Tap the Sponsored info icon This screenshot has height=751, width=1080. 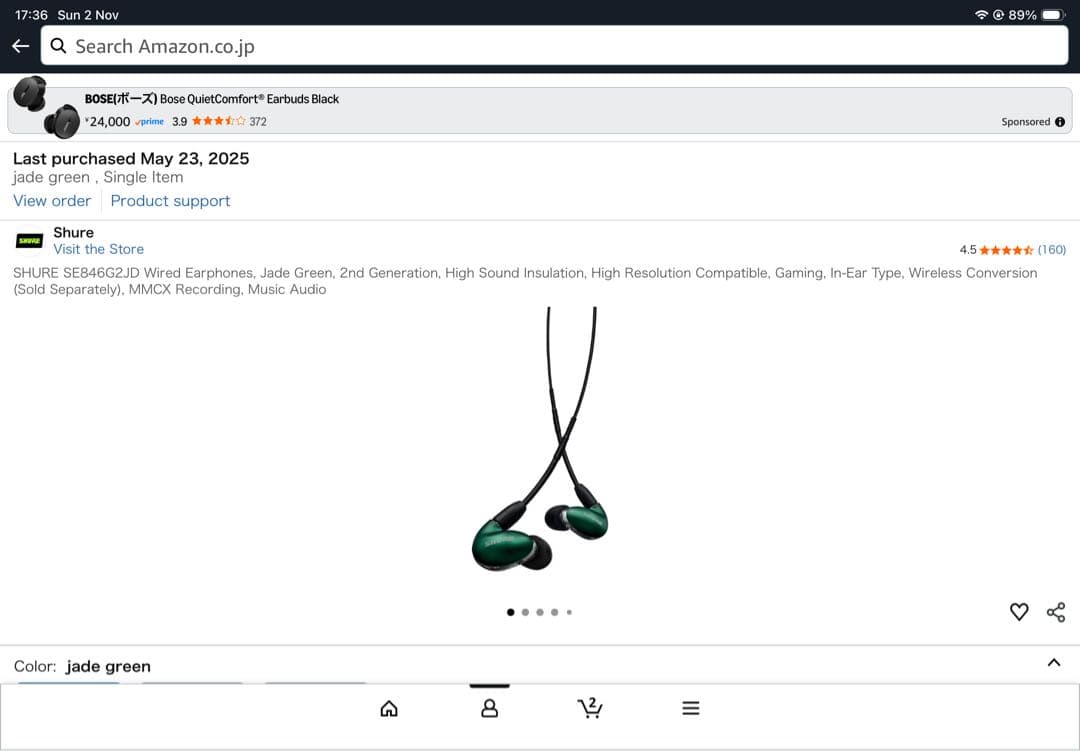1060,122
